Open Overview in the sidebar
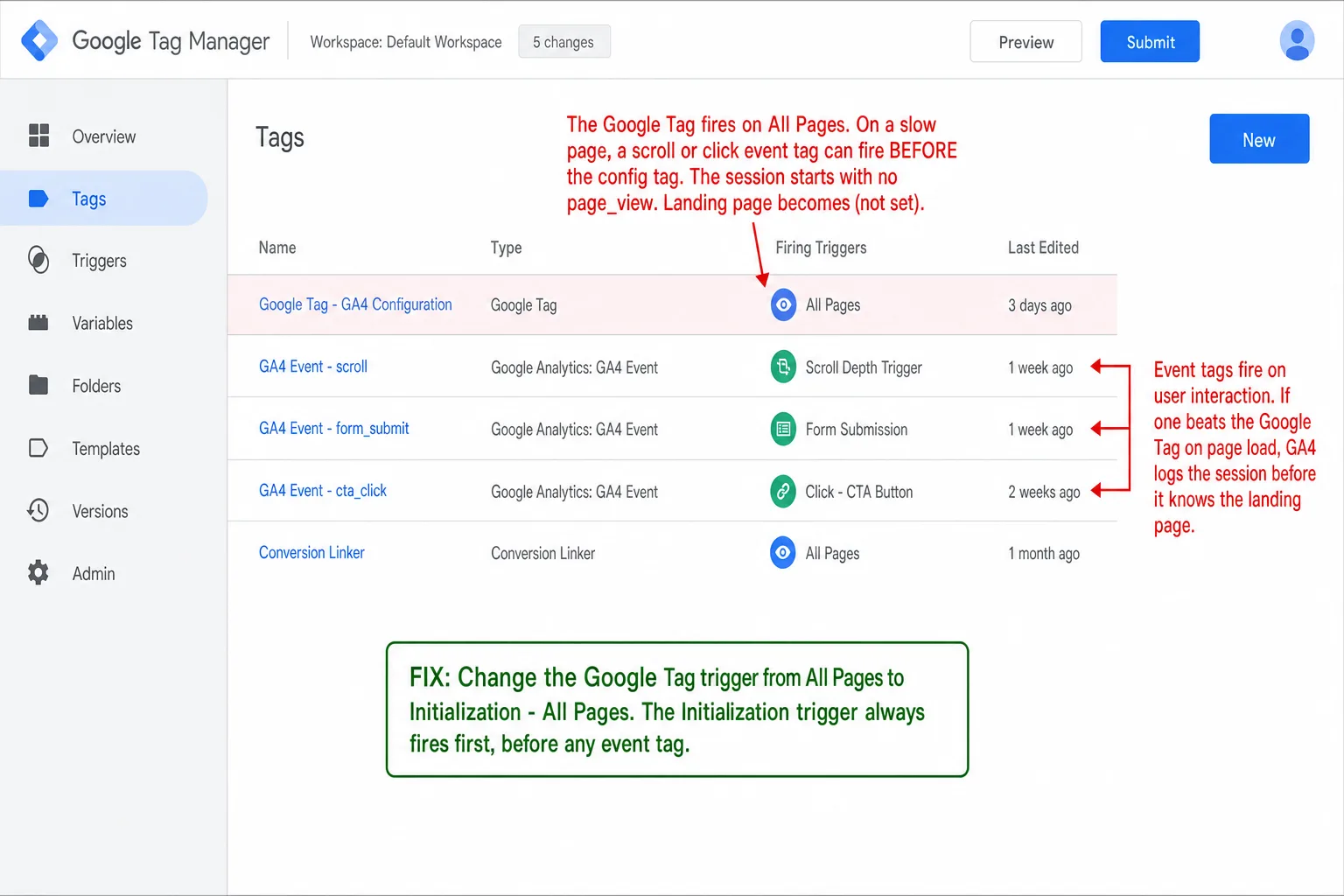 click(104, 136)
